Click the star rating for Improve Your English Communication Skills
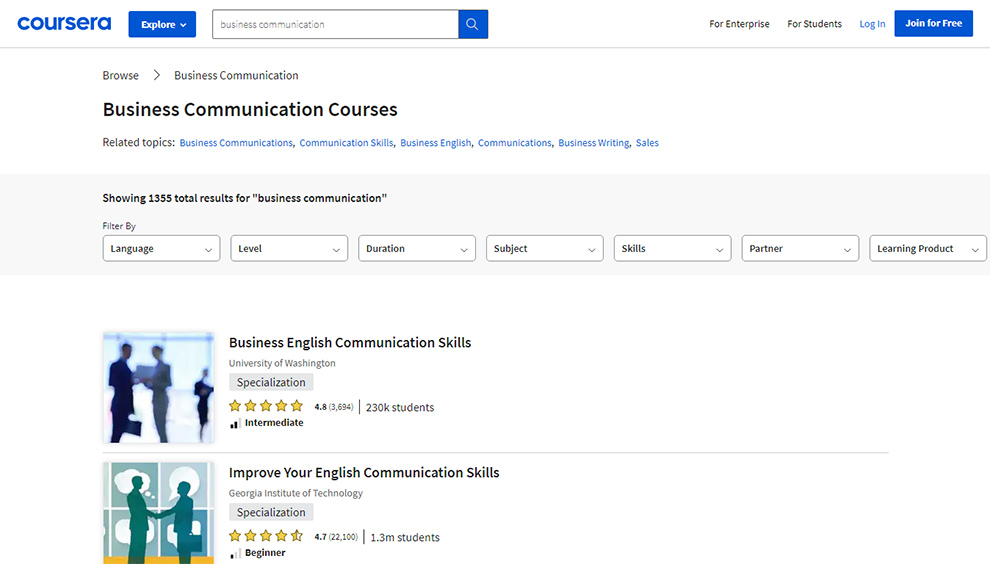This screenshot has height=564, width=990. [x=266, y=536]
